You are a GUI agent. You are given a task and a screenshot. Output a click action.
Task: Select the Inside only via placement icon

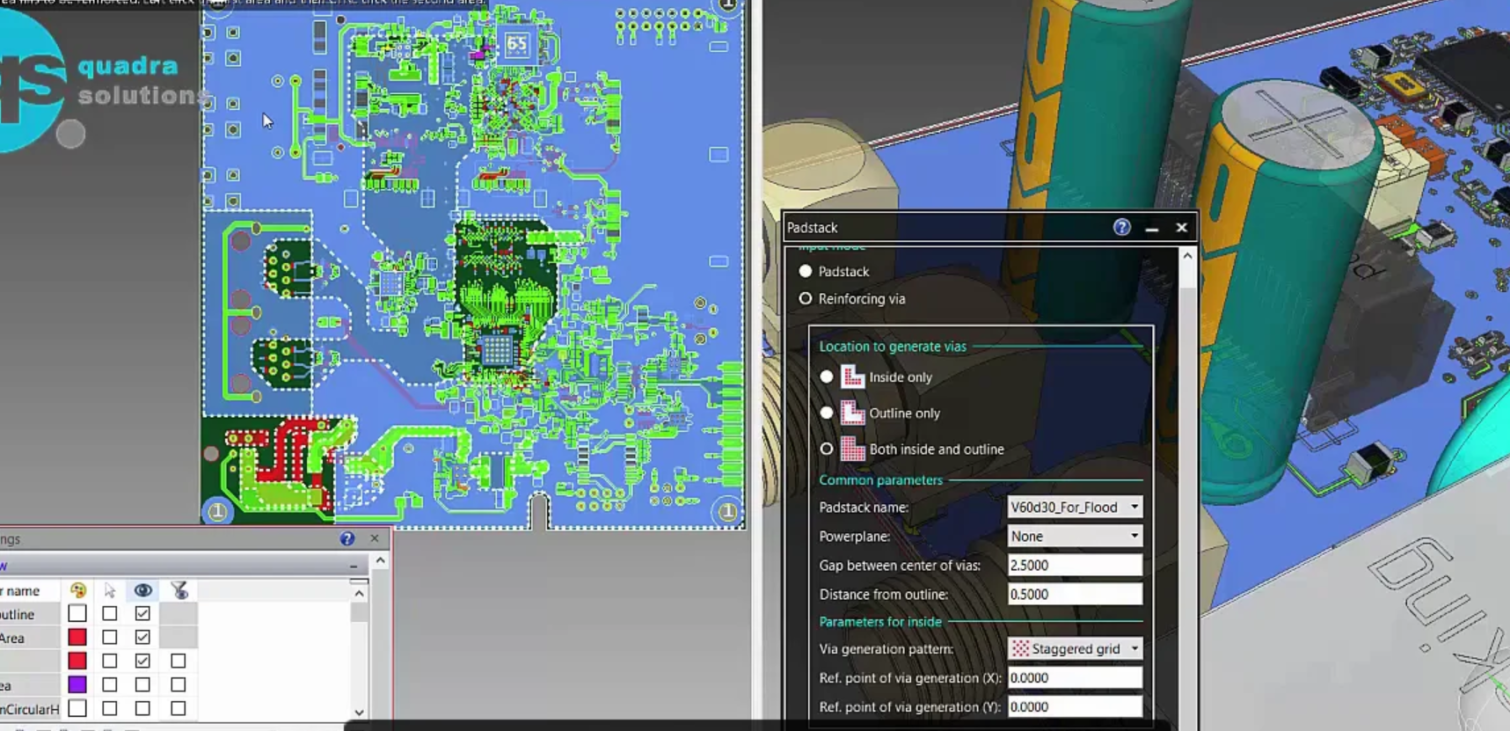pyautogui.click(x=852, y=377)
